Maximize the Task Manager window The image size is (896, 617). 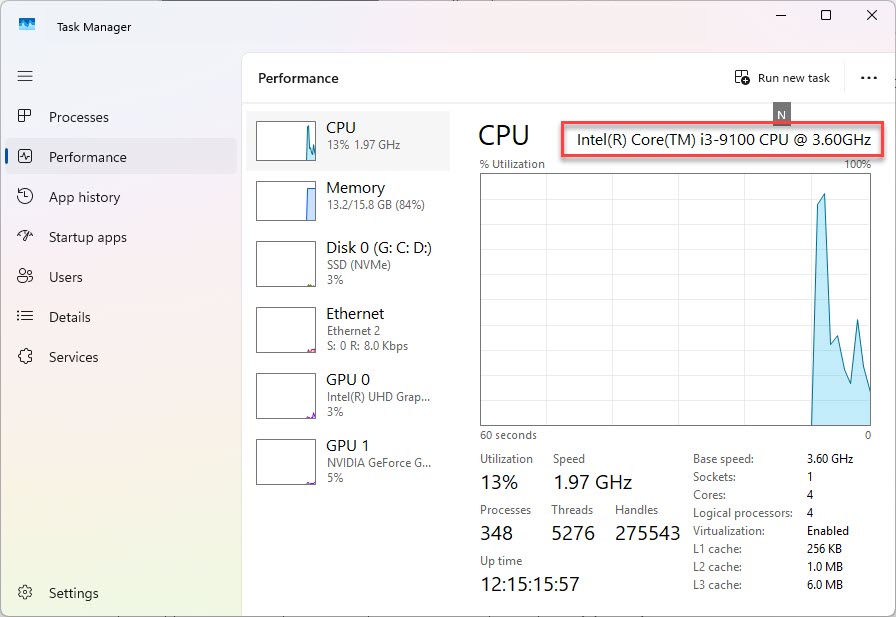[826, 16]
